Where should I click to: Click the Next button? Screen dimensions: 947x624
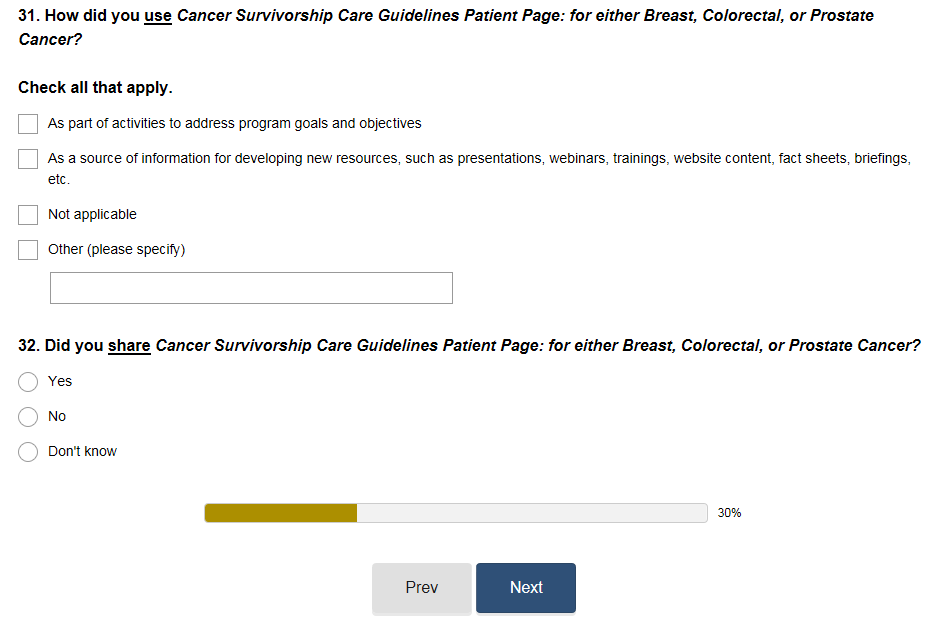(x=525, y=588)
